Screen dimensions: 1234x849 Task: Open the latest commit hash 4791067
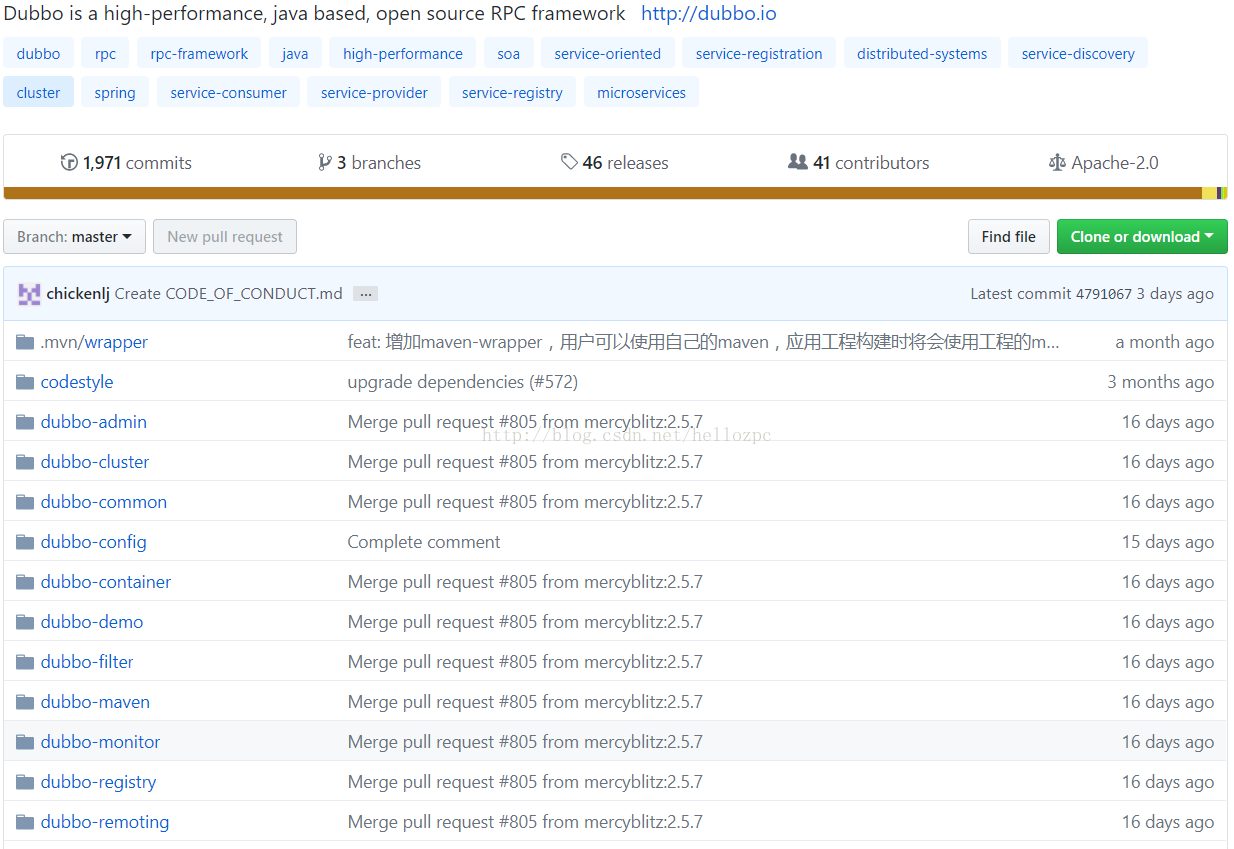[x=1103, y=294]
